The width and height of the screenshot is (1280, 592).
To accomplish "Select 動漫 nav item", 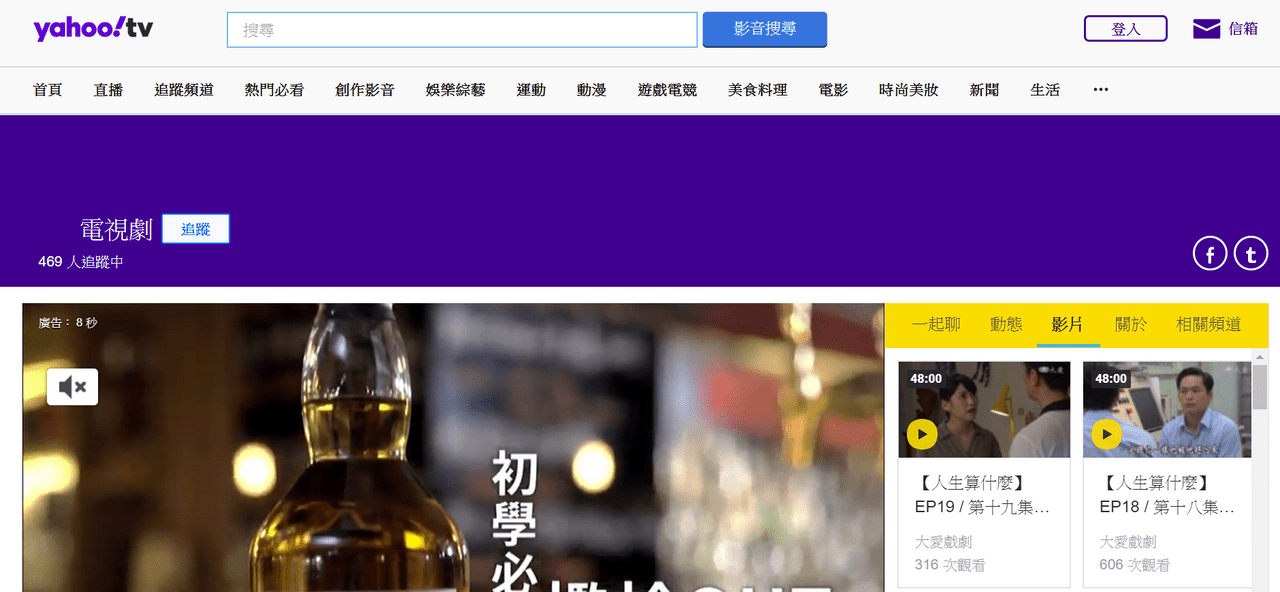I will [x=592, y=90].
